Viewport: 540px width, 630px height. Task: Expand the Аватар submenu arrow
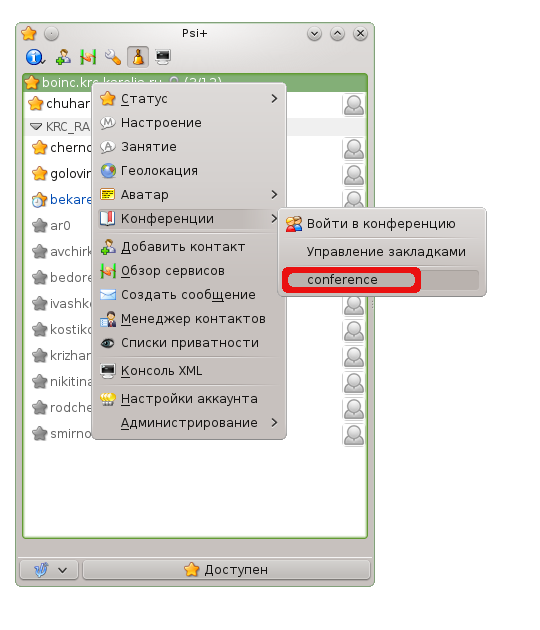274,194
